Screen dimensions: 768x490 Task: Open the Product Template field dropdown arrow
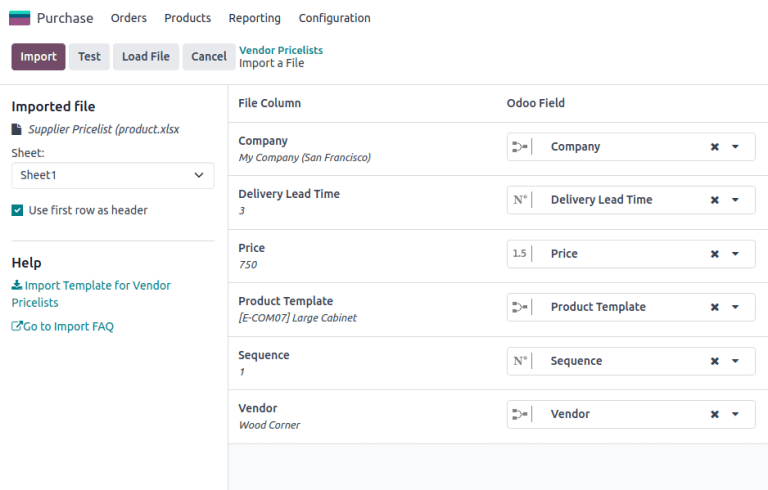[736, 307]
